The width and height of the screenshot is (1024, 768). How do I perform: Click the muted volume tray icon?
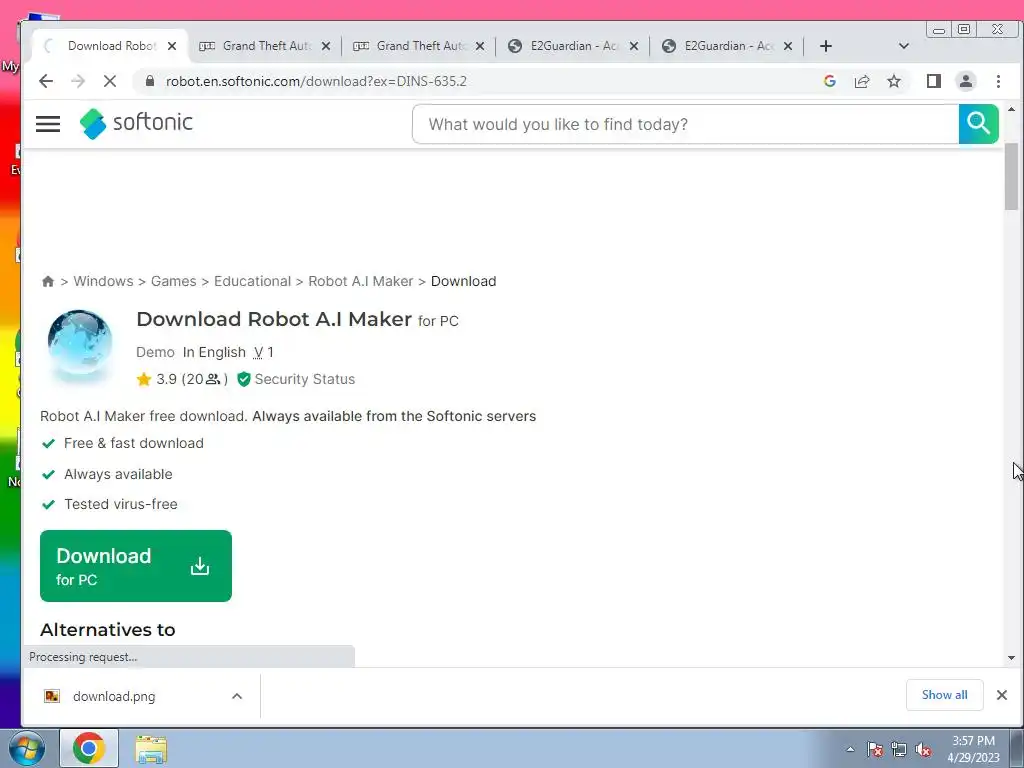(923, 749)
